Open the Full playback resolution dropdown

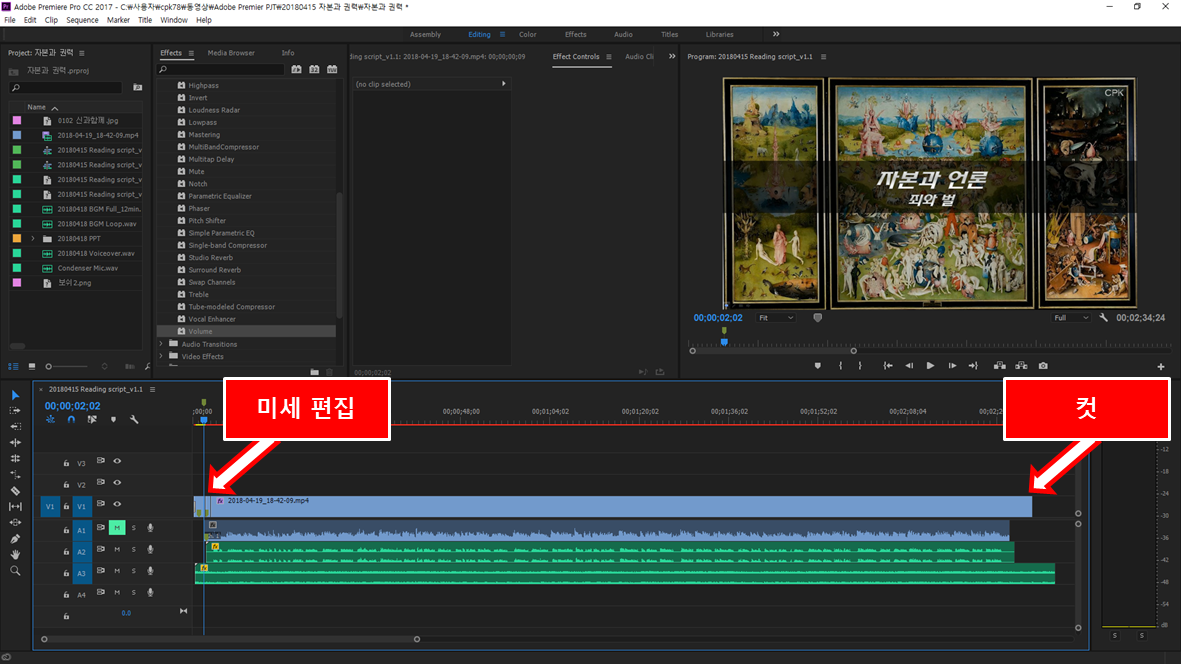point(1071,318)
